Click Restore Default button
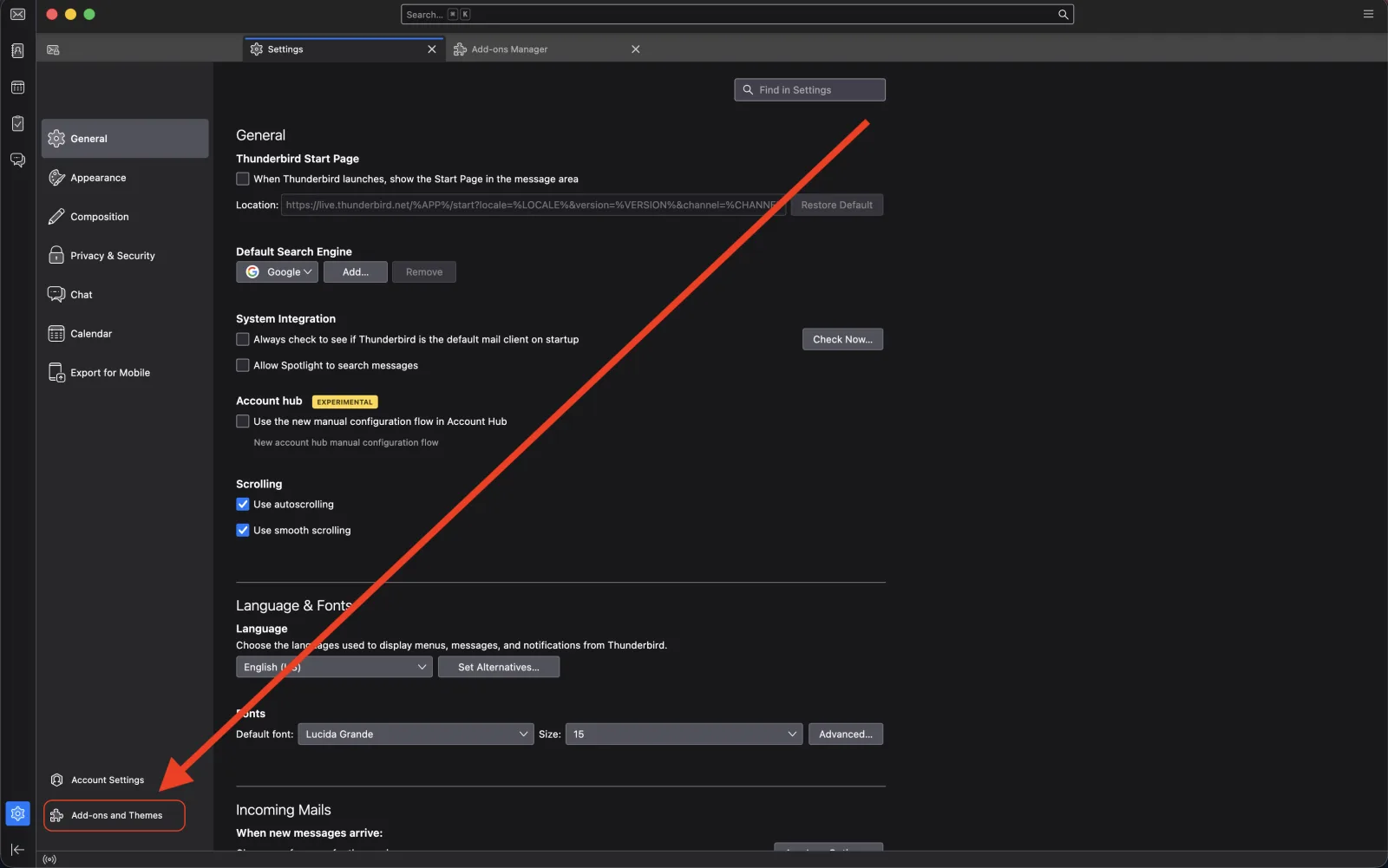 tap(837, 206)
